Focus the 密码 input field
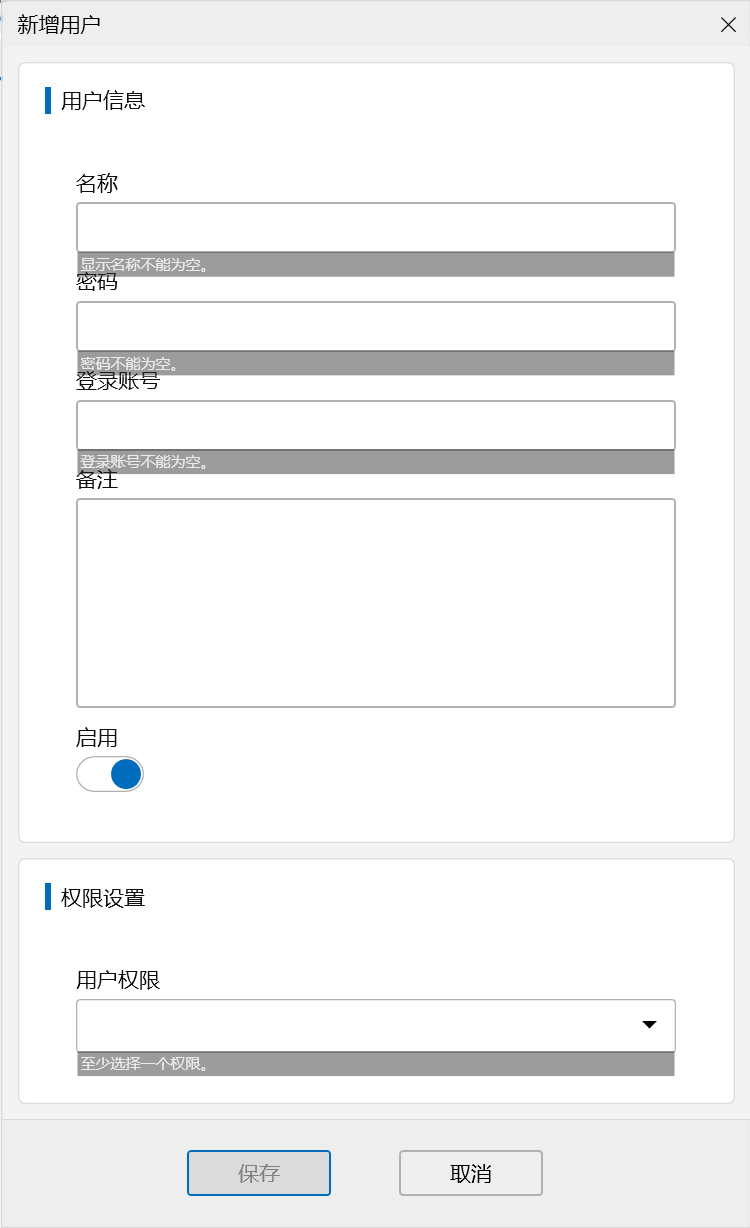The image size is (750, 1228). [375, 326]
